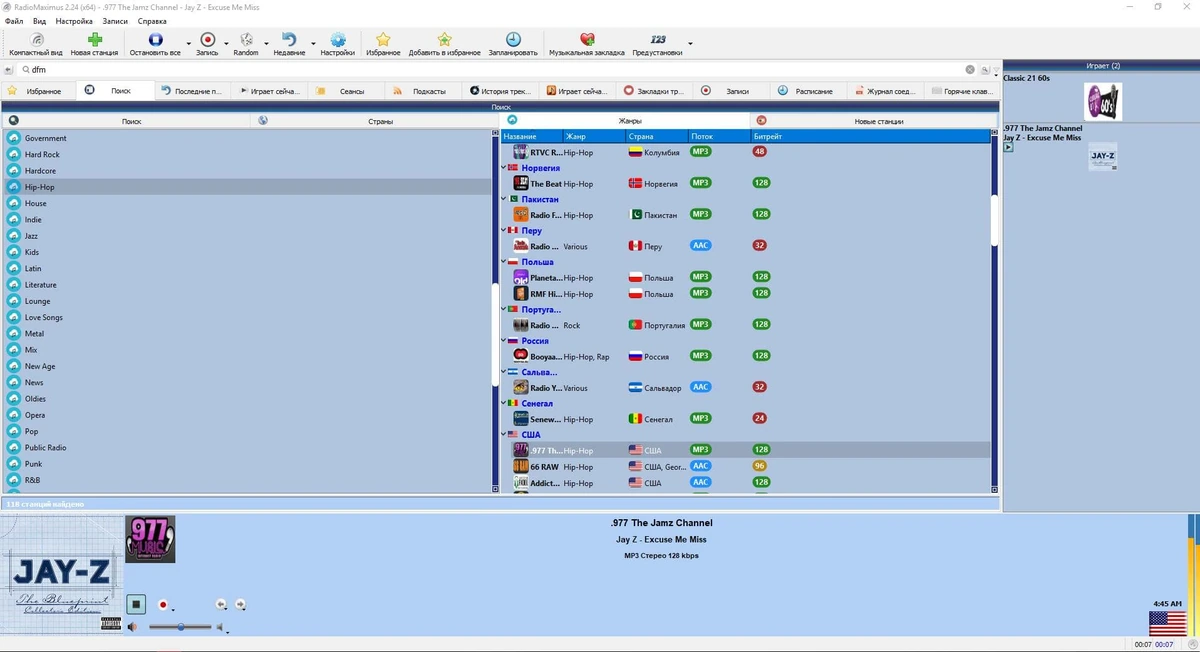Open the Файл menu
1200x652 pixels.
(x=14, y=21)
